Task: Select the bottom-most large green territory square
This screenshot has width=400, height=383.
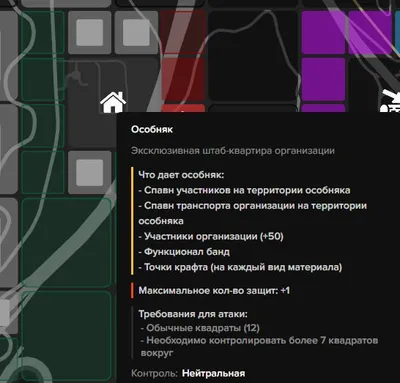Action: pos(66,336)
